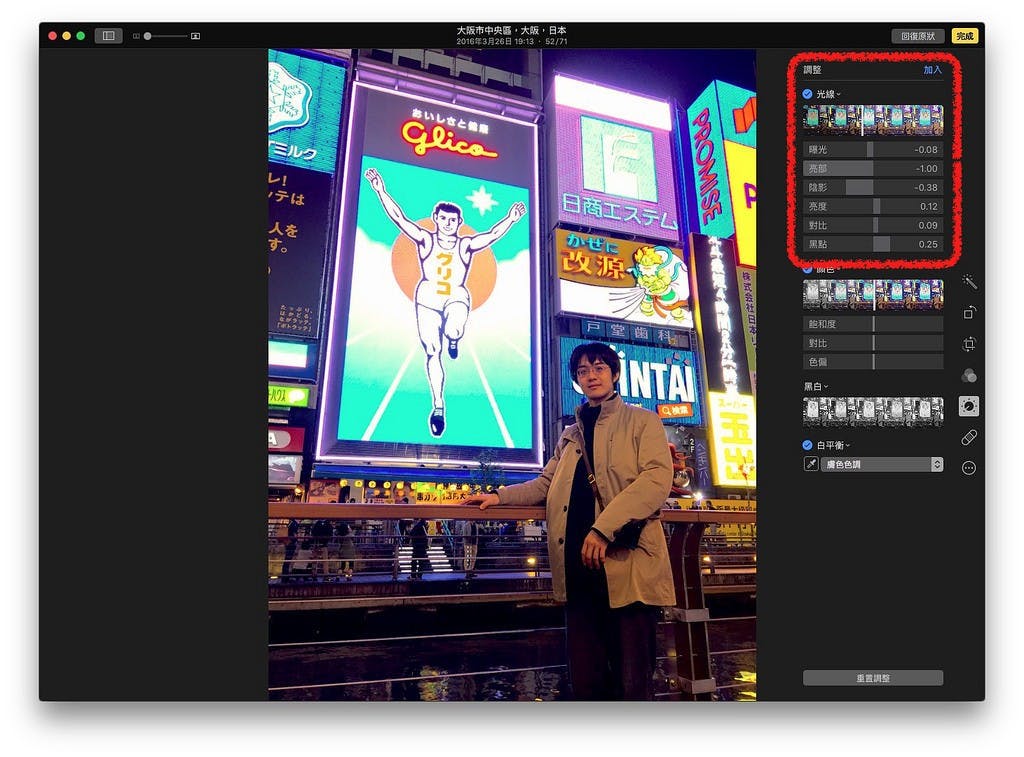Screen dimensions: 1024x757
Task: Click the large zoom-in icon beside the zoom slider
Action: click(195, 37)
